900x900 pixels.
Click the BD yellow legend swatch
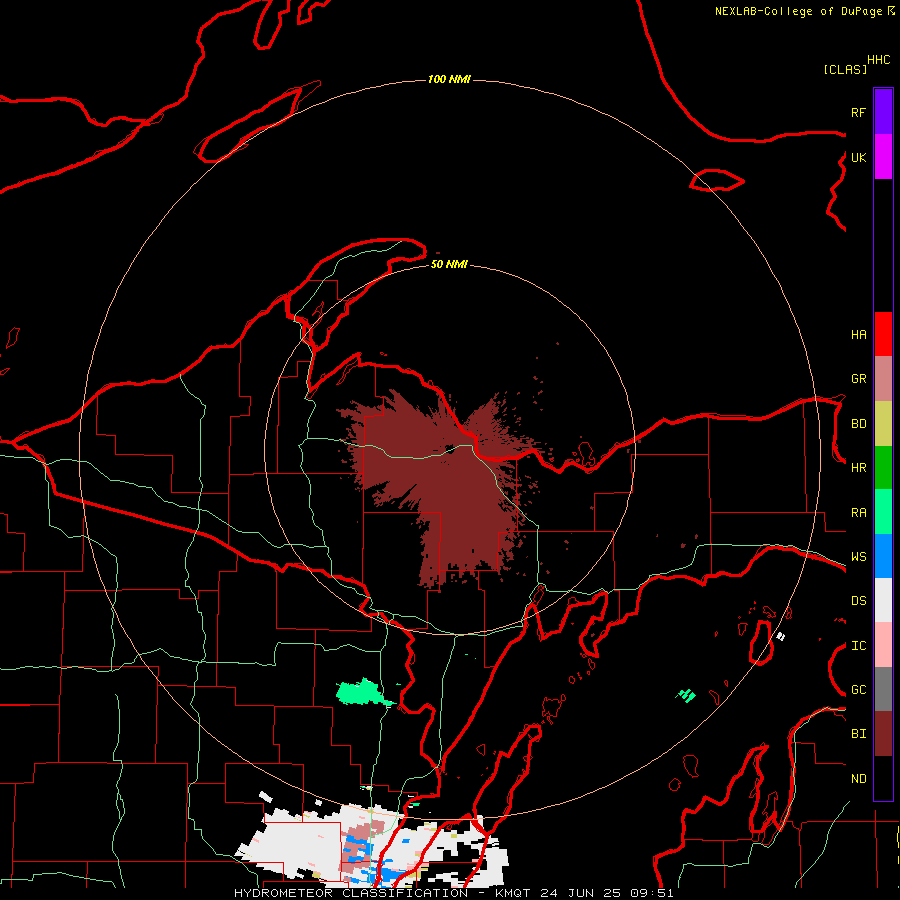[883, 424]
